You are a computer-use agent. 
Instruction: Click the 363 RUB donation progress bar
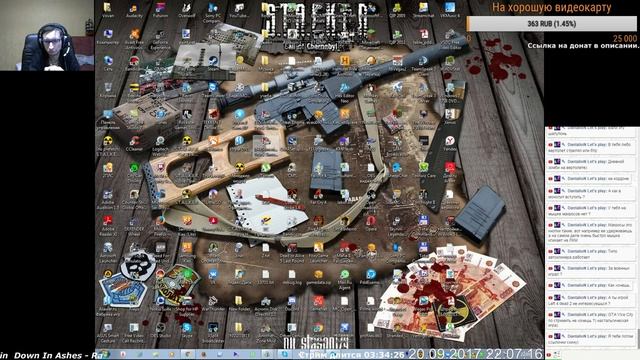point(551,24)
